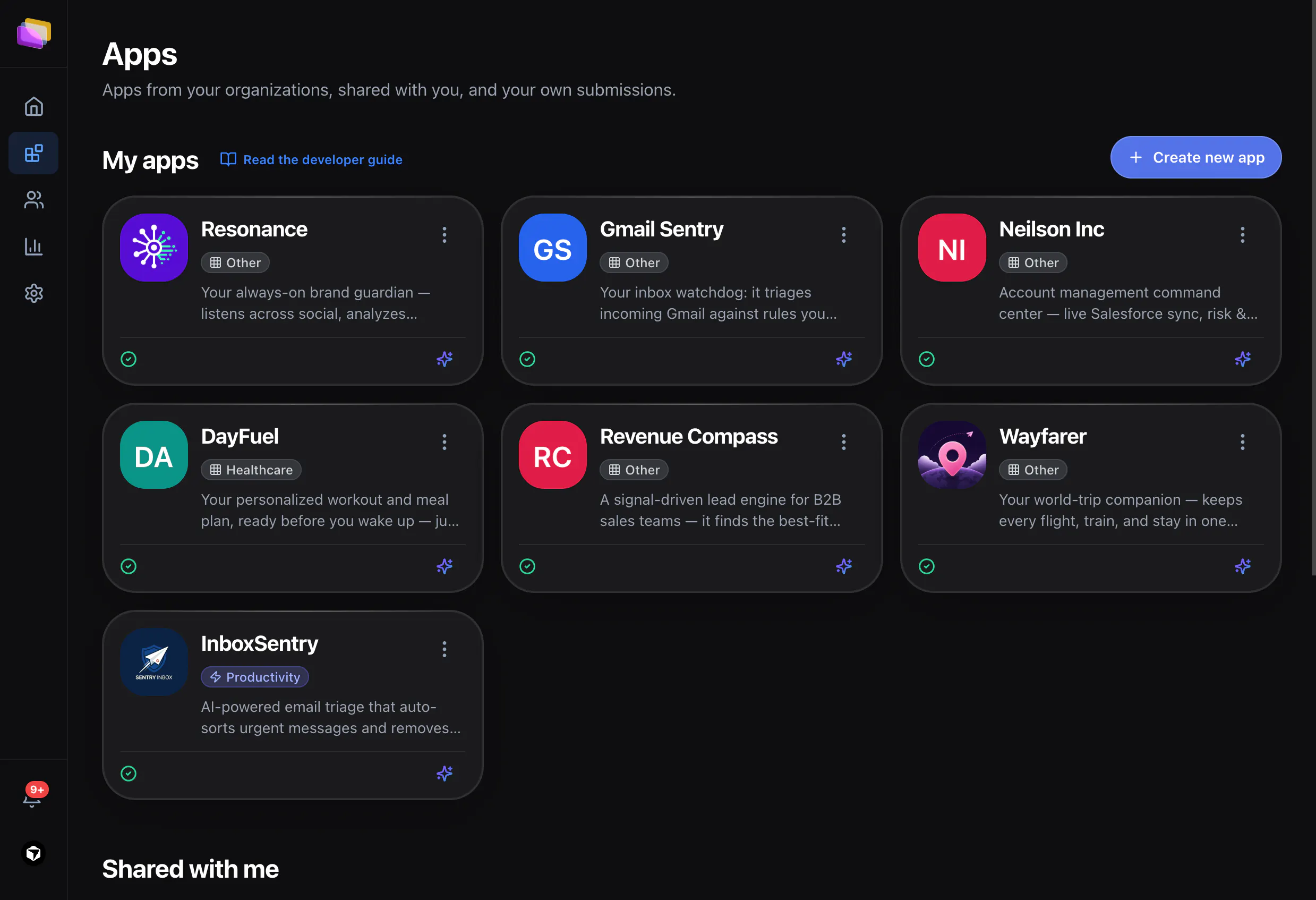Screen dimensions: 1316x900
Task: Click the sparkle icon on Wayfarer card
Action: coord(1242,566)
